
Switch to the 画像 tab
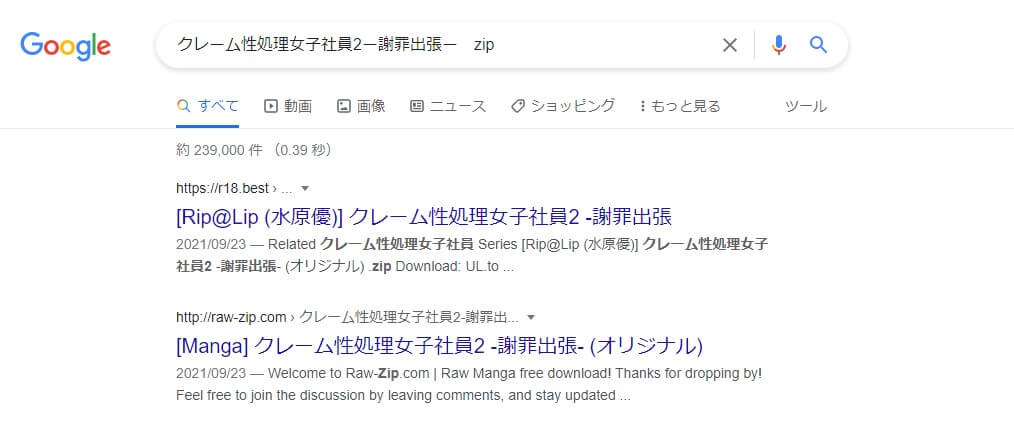coord(361,106)
